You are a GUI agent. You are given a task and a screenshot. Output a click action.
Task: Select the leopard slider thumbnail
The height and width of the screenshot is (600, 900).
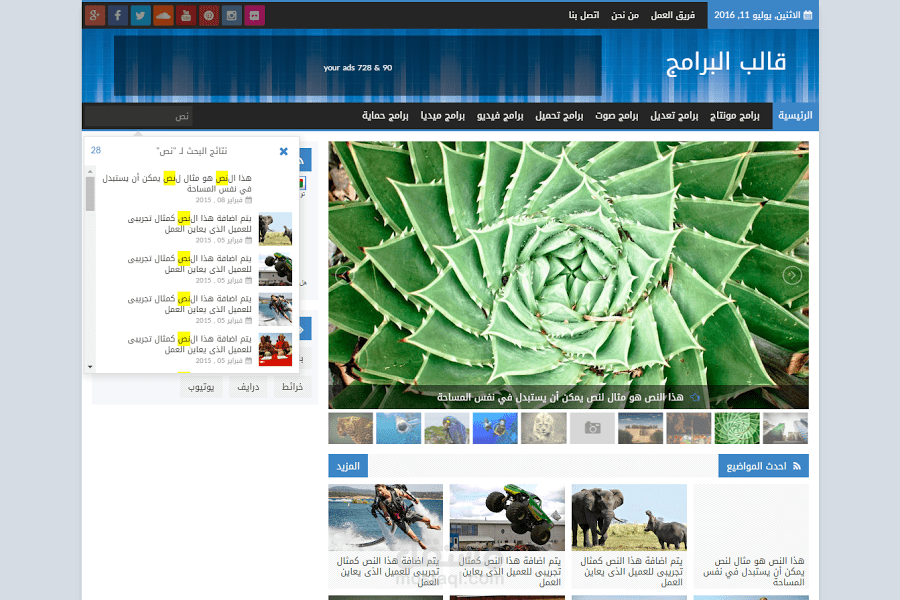tap(351, 428)
